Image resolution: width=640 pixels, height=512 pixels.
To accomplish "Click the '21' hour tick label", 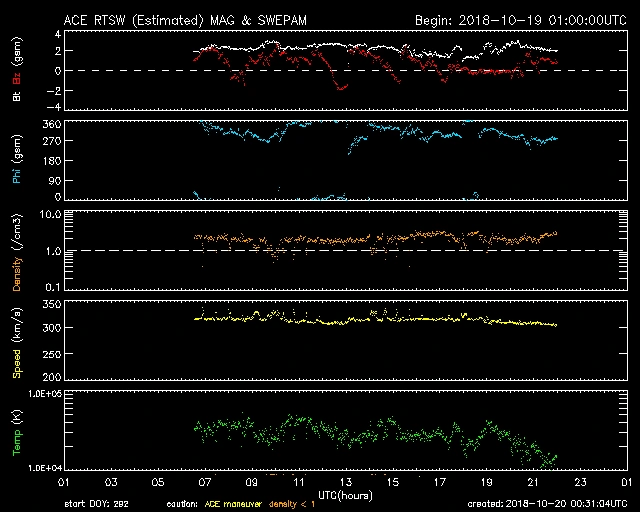I will [x=533, y=483].
